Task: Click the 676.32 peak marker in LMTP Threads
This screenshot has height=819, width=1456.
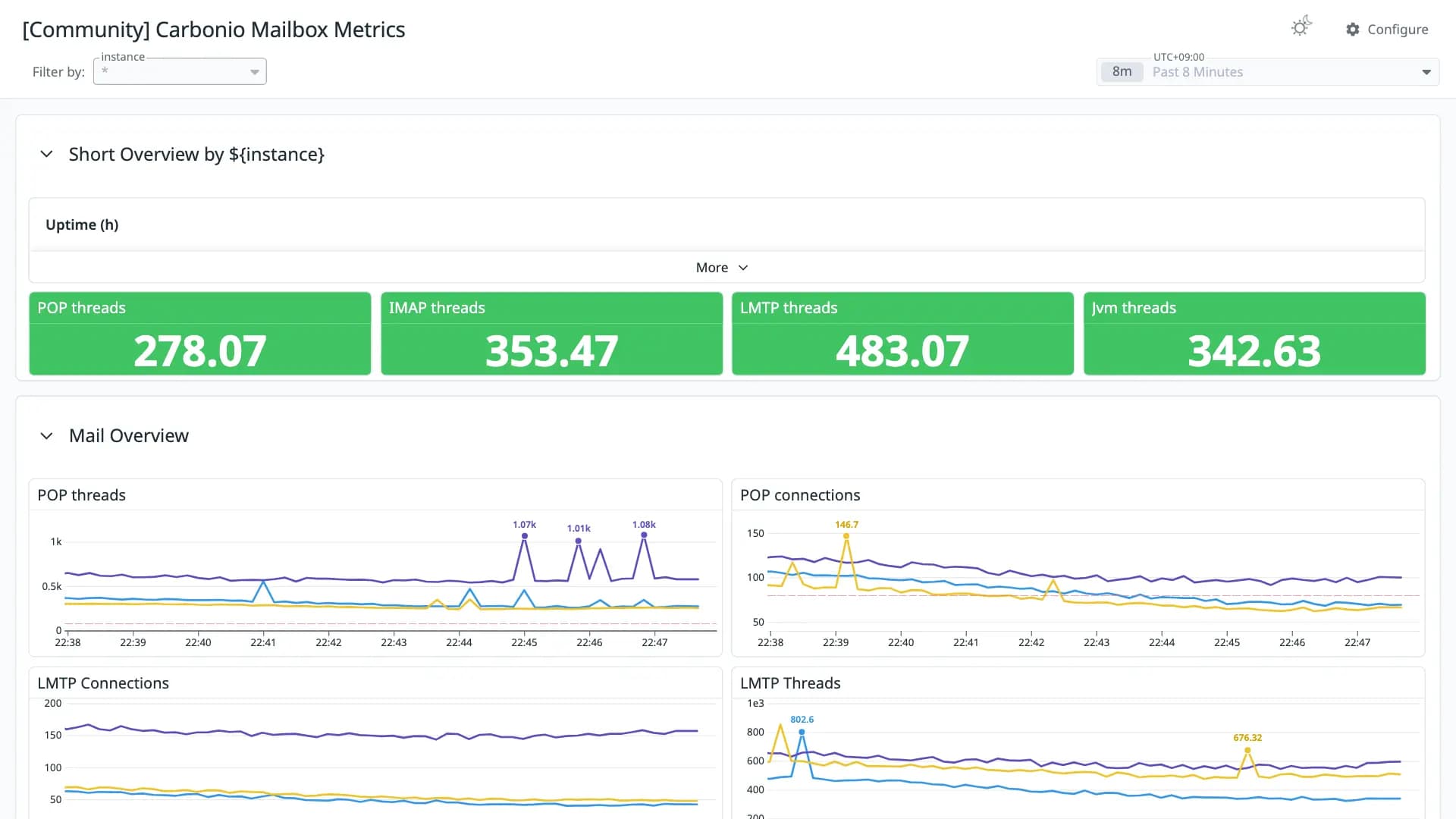Action: pos(1247,750)
